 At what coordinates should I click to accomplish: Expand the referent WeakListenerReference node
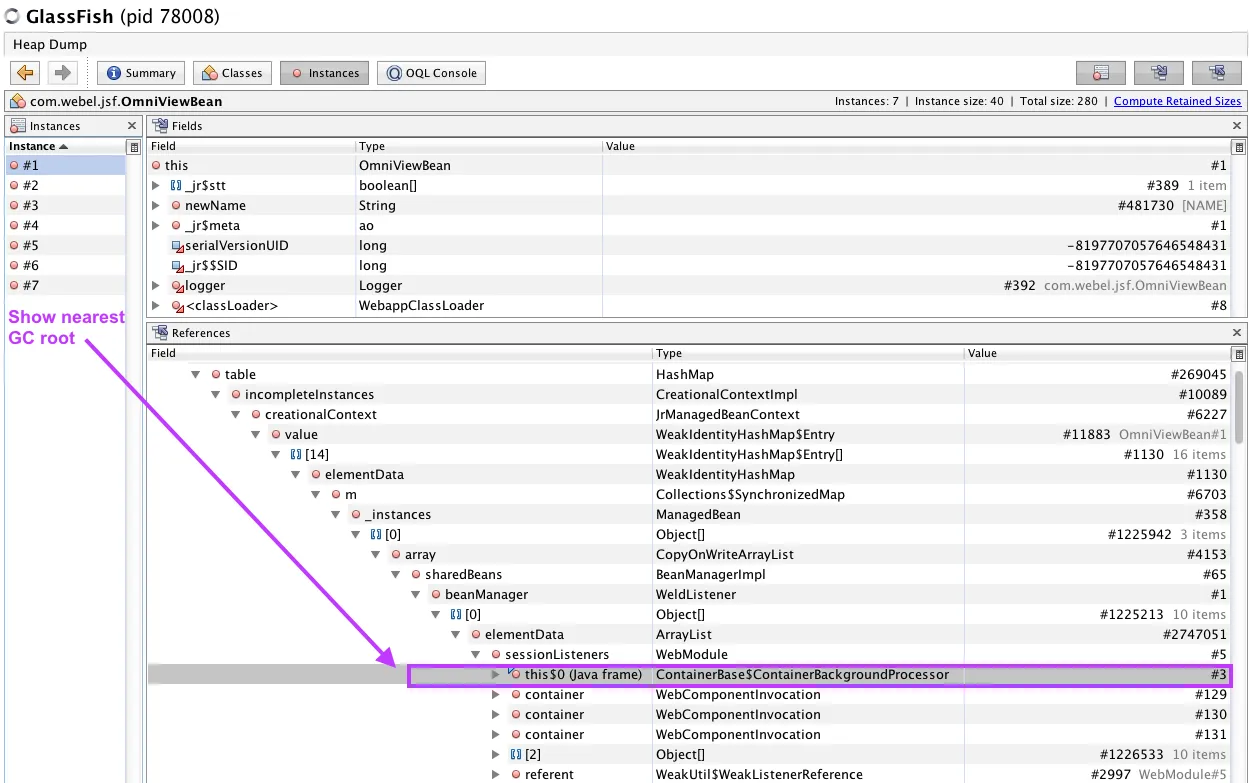pyautogui.click(x=495, y=774)
